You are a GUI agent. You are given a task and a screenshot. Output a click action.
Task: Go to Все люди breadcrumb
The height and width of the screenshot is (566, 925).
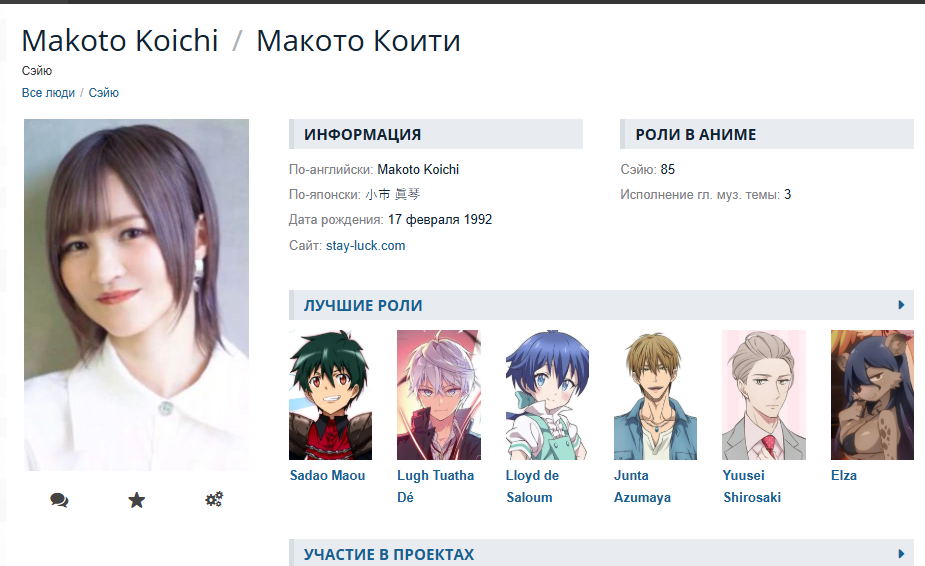48,93
